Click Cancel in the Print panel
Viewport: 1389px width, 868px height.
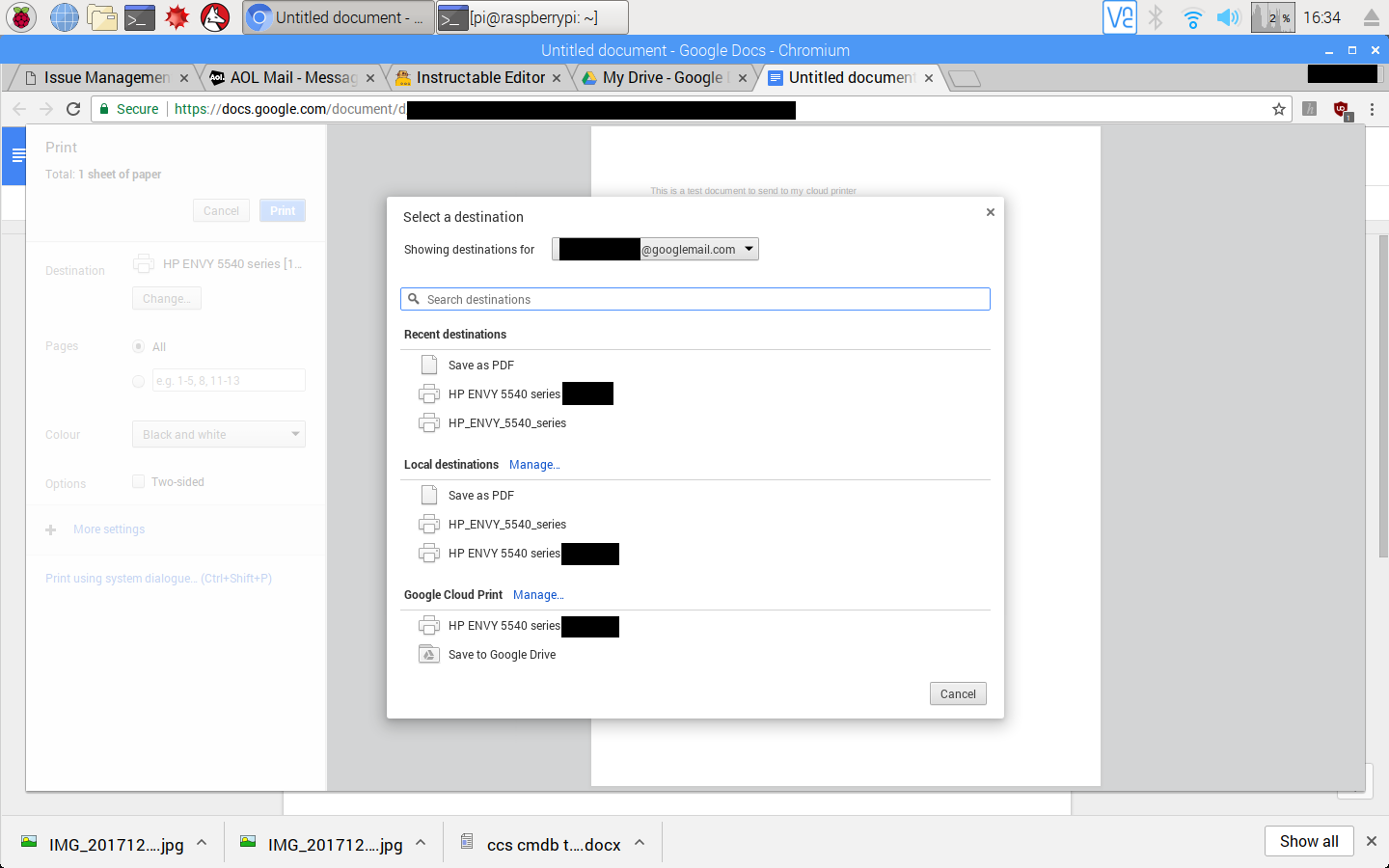click(x=221, y=210)
